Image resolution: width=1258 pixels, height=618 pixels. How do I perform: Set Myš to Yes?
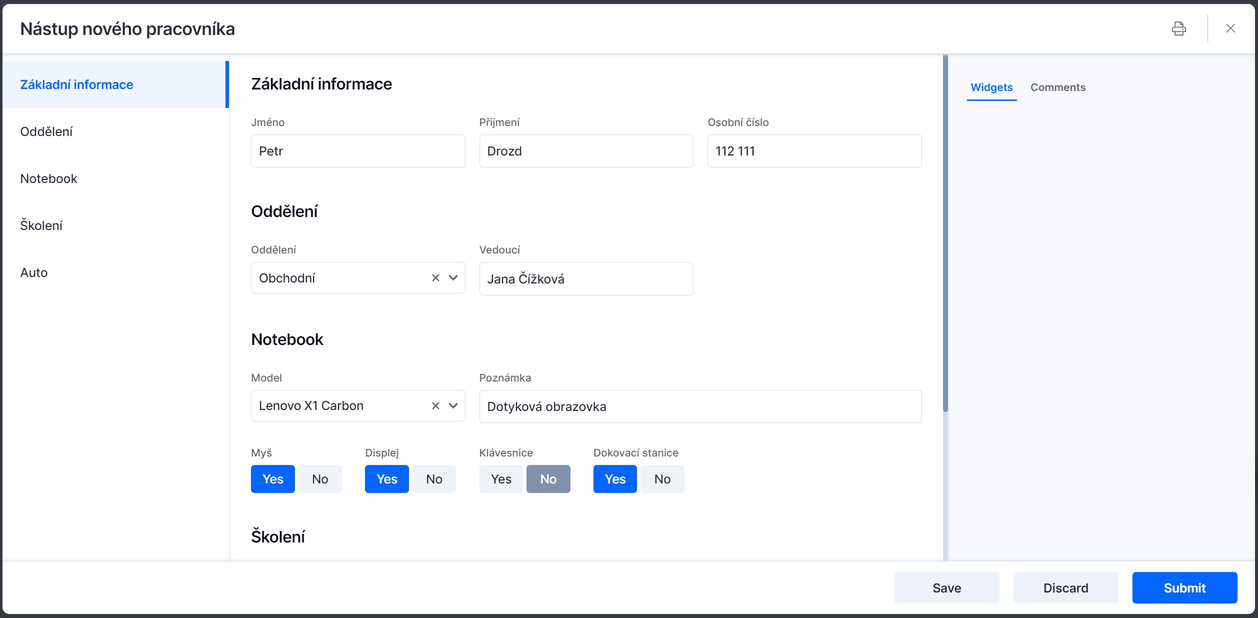pyautogui.click(x=273, y=479)
